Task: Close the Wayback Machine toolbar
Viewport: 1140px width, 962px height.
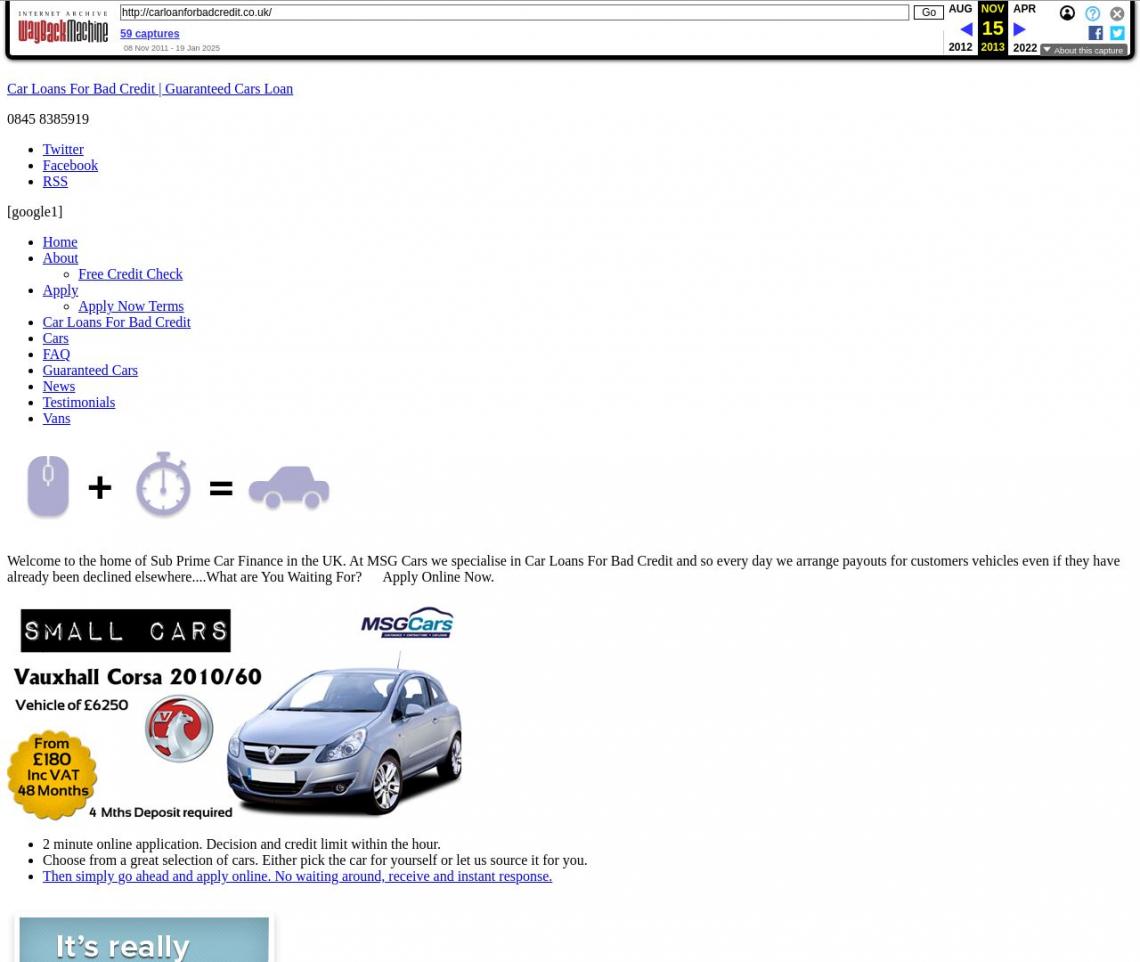Action: [1117, 13]
